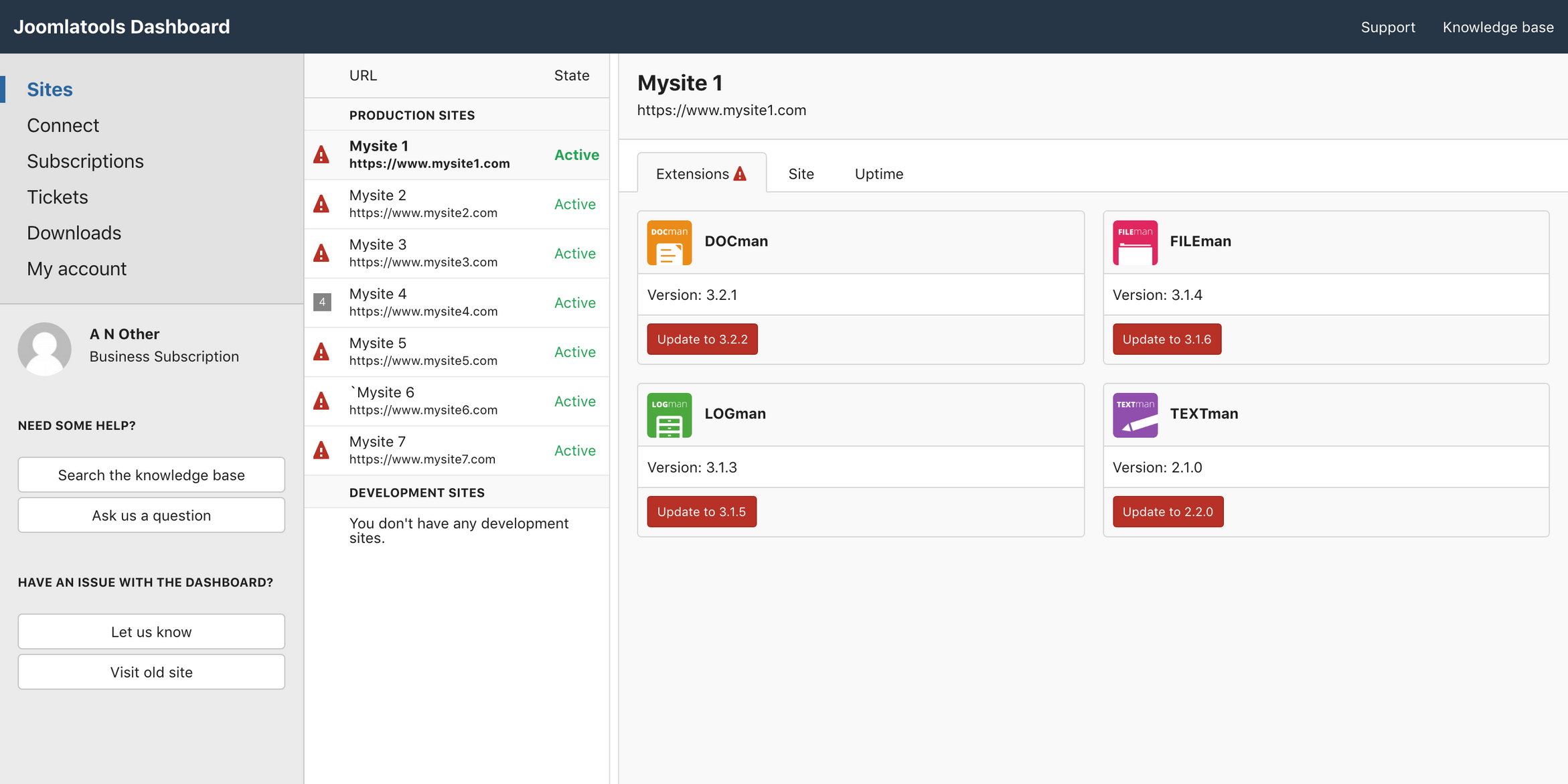Viewport: 1568px width, 784px height.
Task: Select the Mysite 2 row
Action: pyautogui.click(x=457, y=204)
